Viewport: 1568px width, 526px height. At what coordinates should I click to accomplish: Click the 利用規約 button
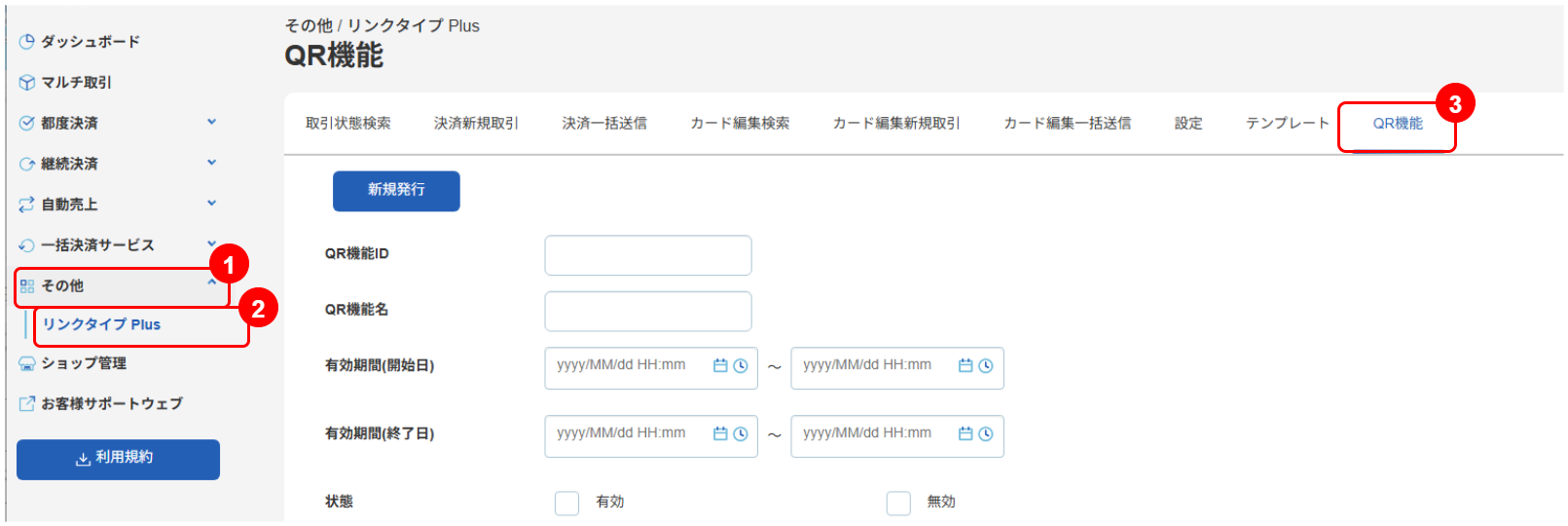[x=118, y=459]
